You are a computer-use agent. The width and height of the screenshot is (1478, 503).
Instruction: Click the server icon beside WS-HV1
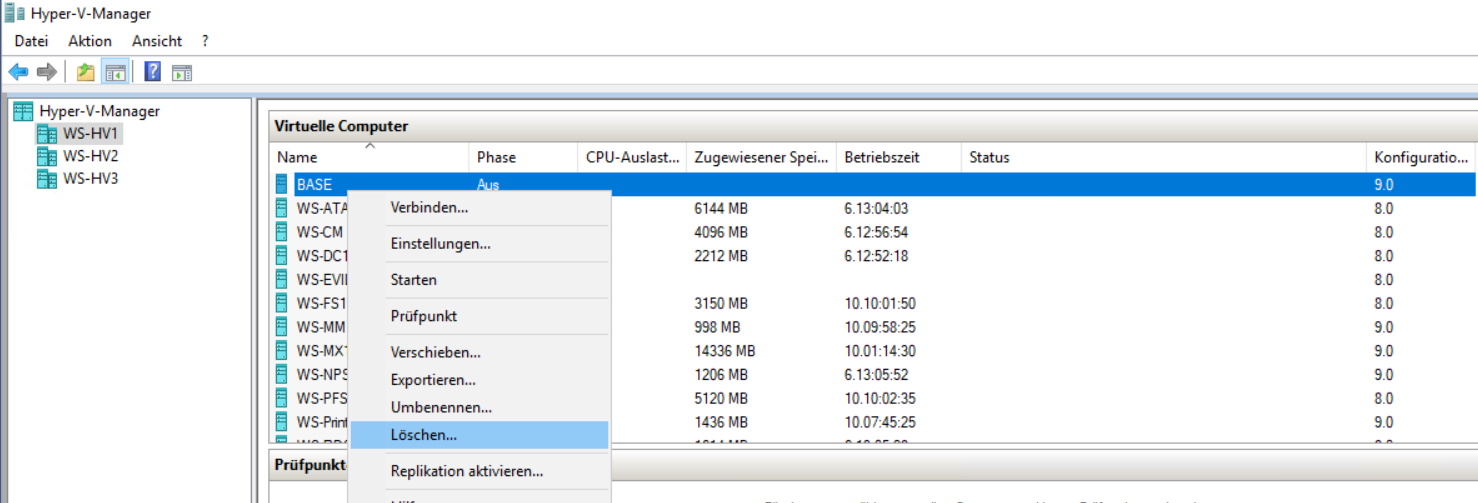pyautogui.click(x=46, y=133)
